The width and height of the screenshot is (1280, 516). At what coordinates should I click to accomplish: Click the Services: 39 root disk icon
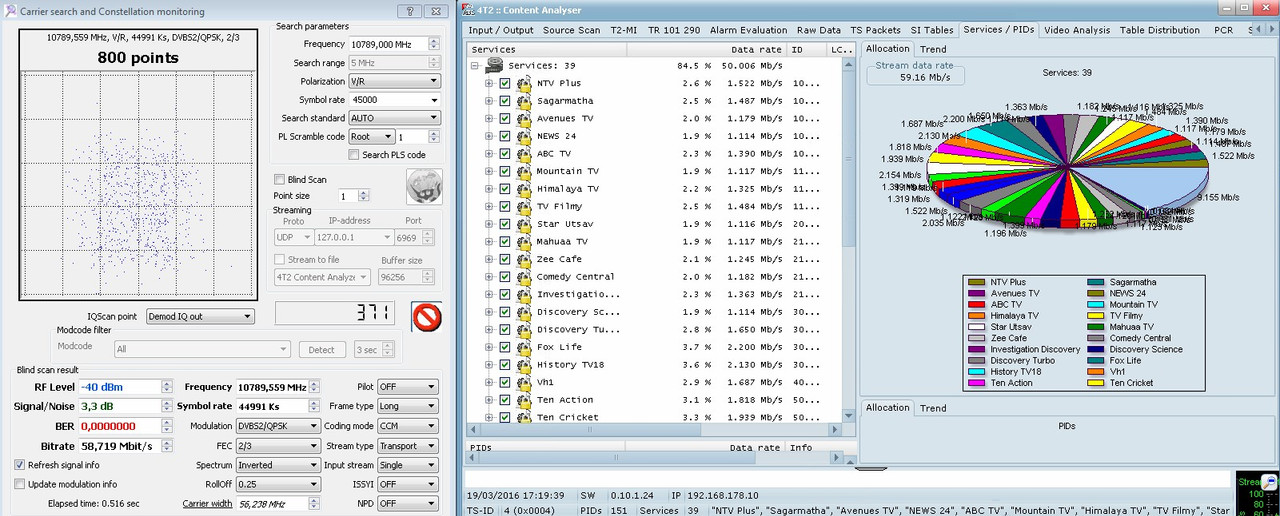(x=494, y=66)
